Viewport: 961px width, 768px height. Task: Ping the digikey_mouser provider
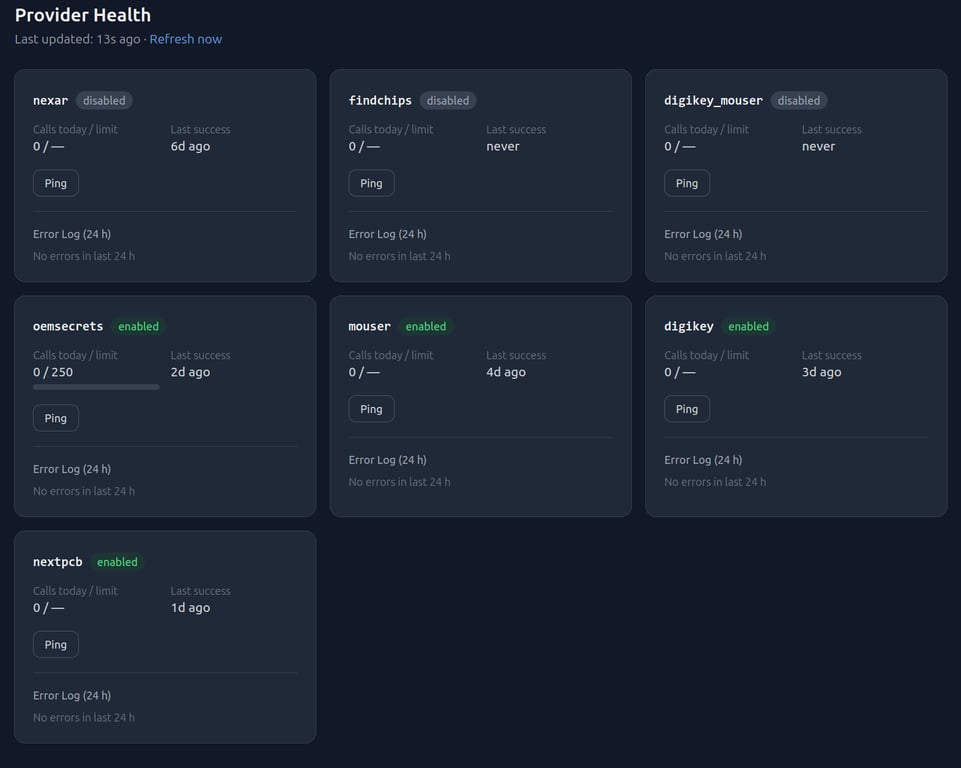[687, 183]
